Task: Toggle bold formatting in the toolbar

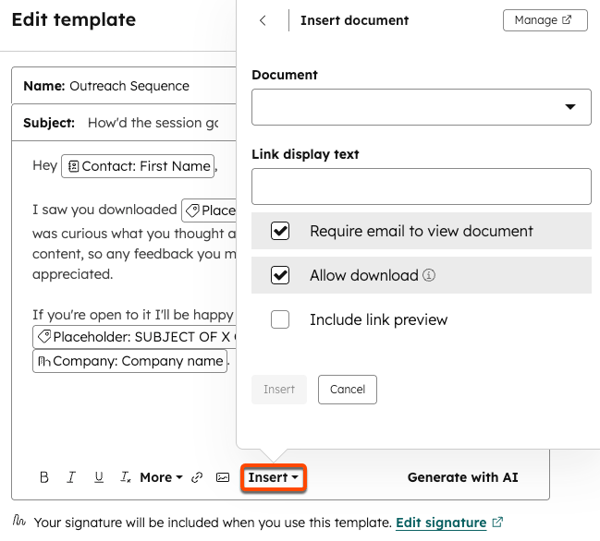Action: click(44, 478)
